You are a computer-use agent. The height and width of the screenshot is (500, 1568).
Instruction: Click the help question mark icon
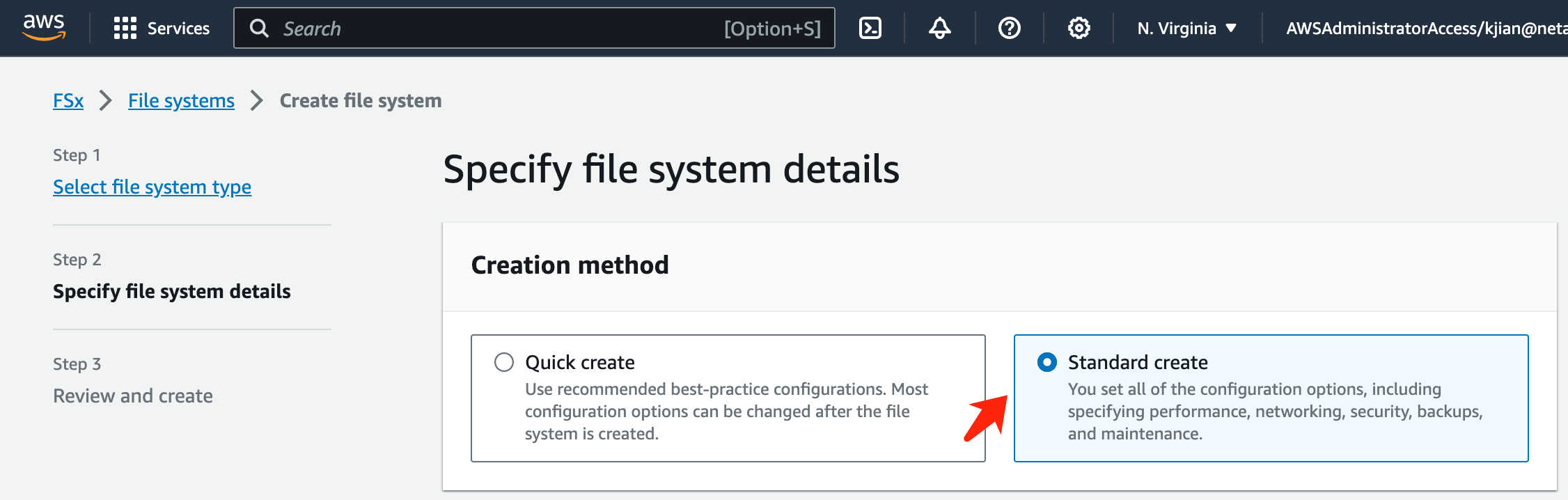coord(1009,29)
